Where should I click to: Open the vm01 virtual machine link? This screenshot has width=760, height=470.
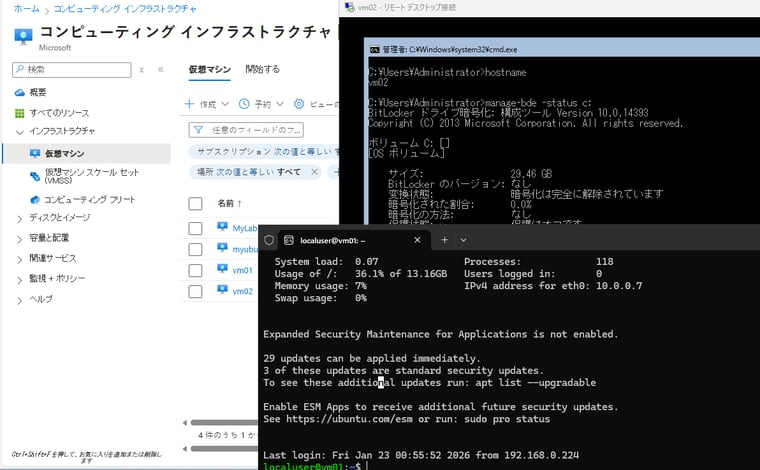click(242, 270)
